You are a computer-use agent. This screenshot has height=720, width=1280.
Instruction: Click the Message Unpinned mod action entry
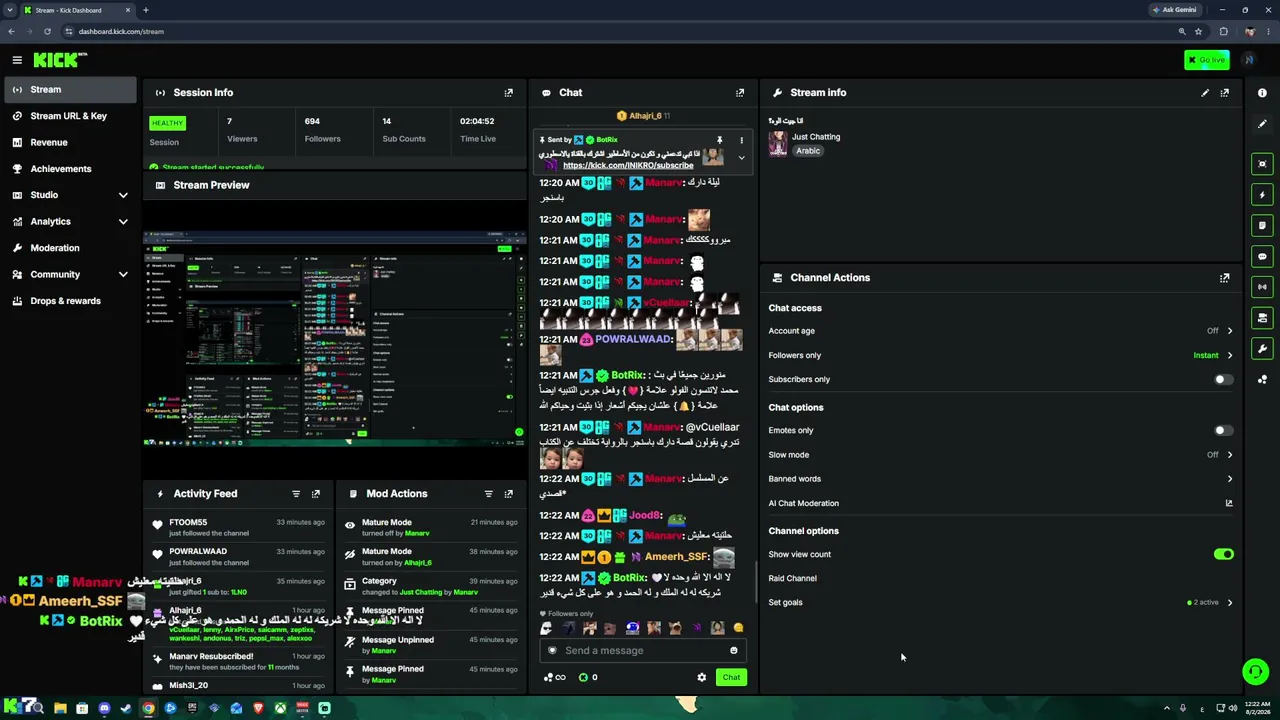click(x=433, y=646)
